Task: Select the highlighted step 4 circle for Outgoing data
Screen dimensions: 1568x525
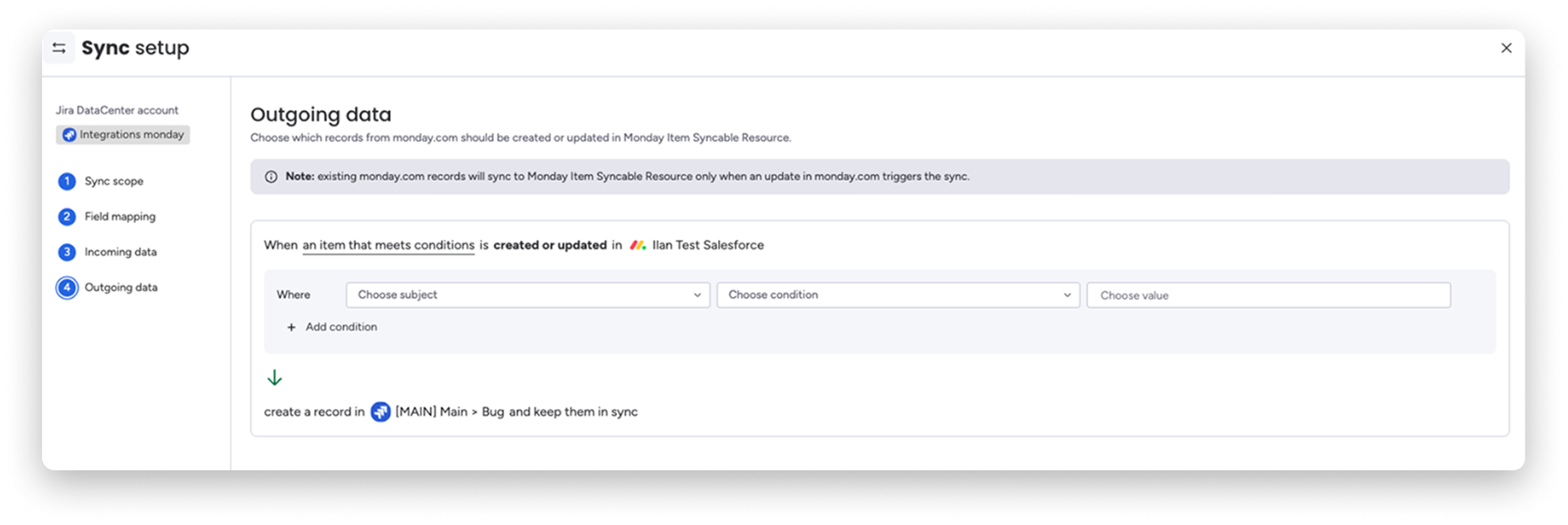Action: [x=67, y=287]
